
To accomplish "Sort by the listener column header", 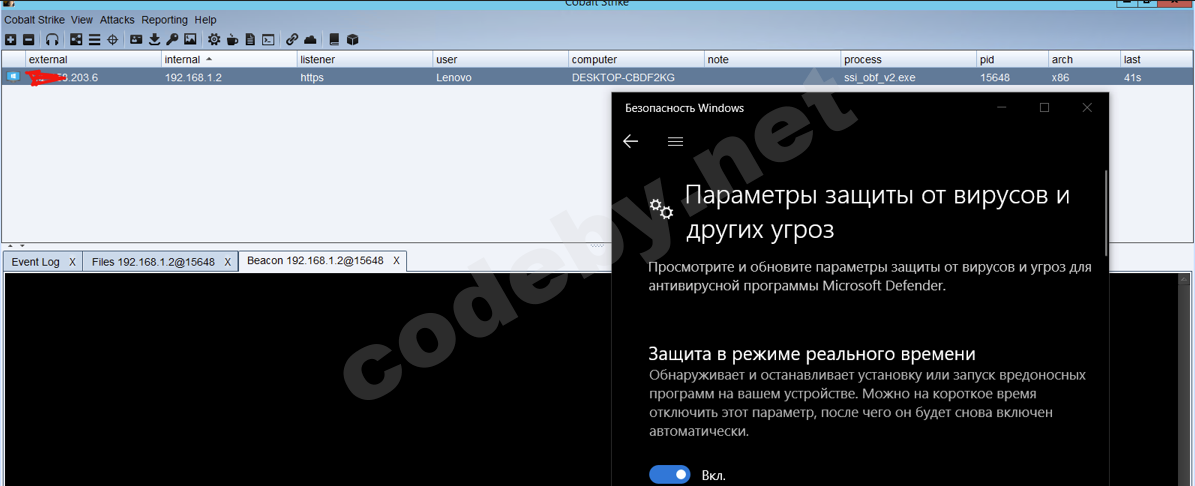I will coord(364,59).
